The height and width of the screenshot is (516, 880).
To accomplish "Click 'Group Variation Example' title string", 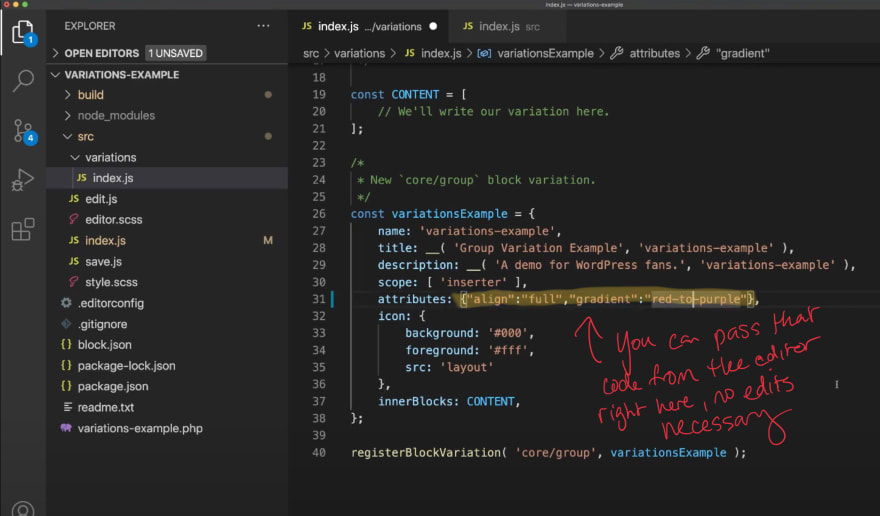I will 538,248.
